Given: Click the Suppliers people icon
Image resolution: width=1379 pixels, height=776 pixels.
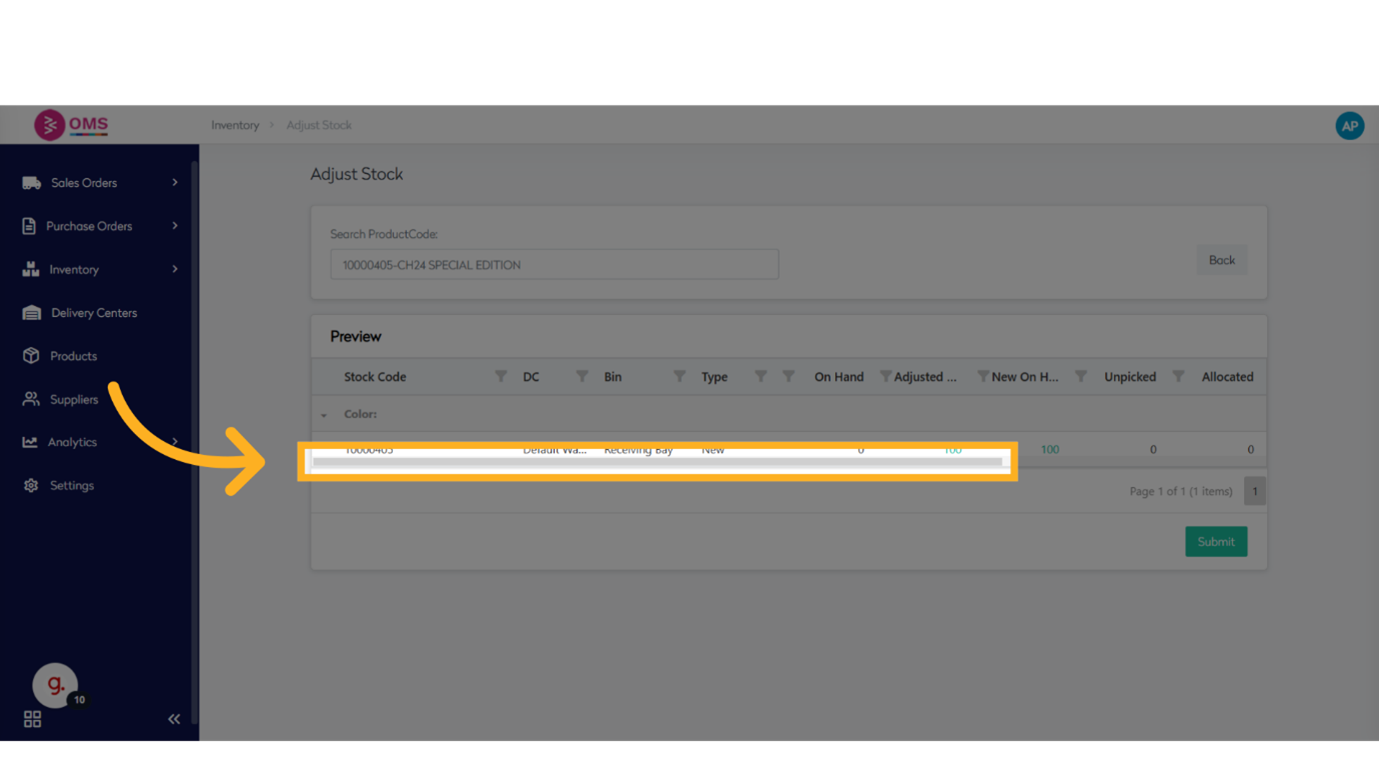Looking at the screenshot, I should point(31,399).
